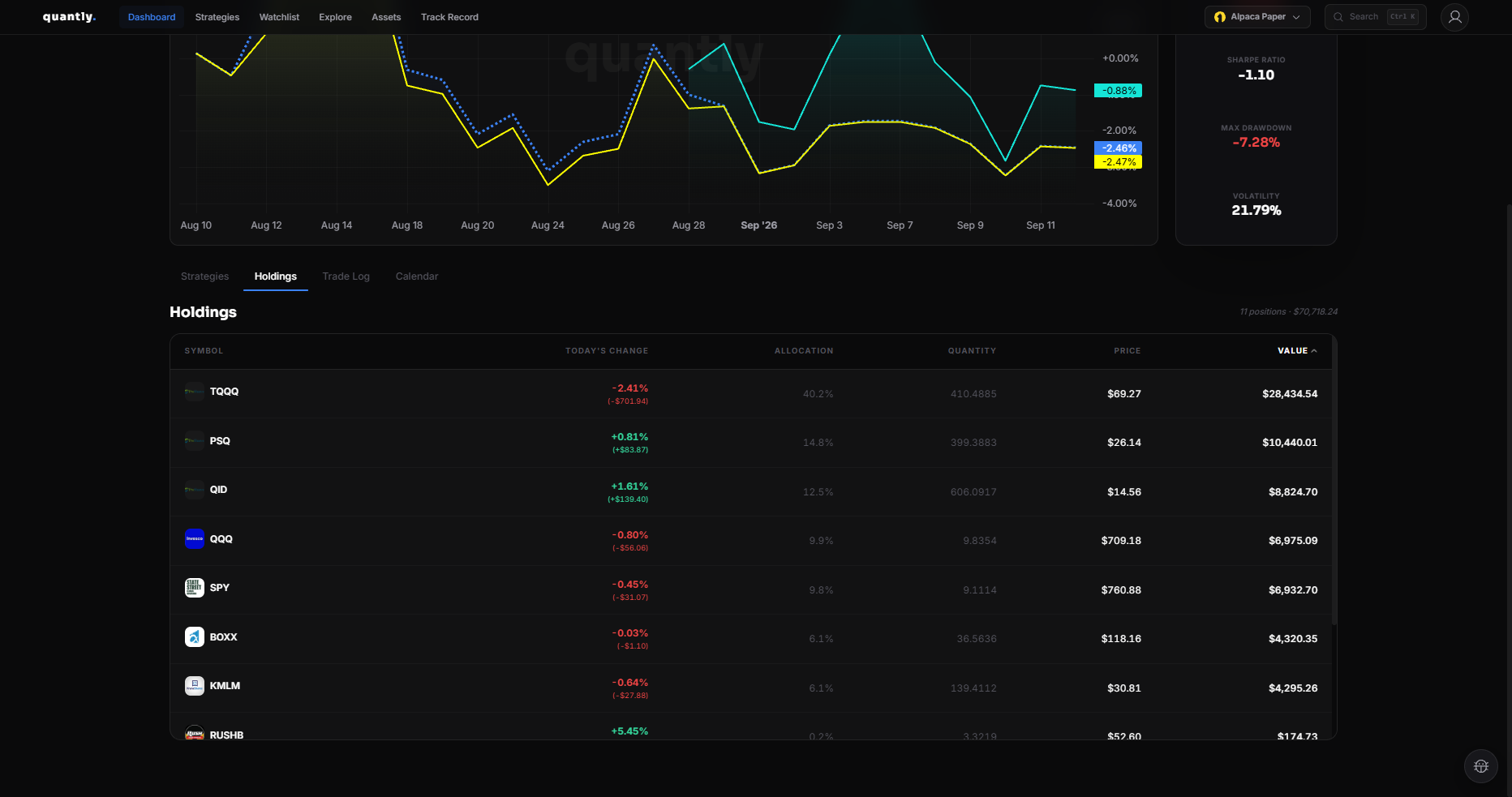Click QQQ price $709.18
1512x797 pixels.
(1121, 541)
